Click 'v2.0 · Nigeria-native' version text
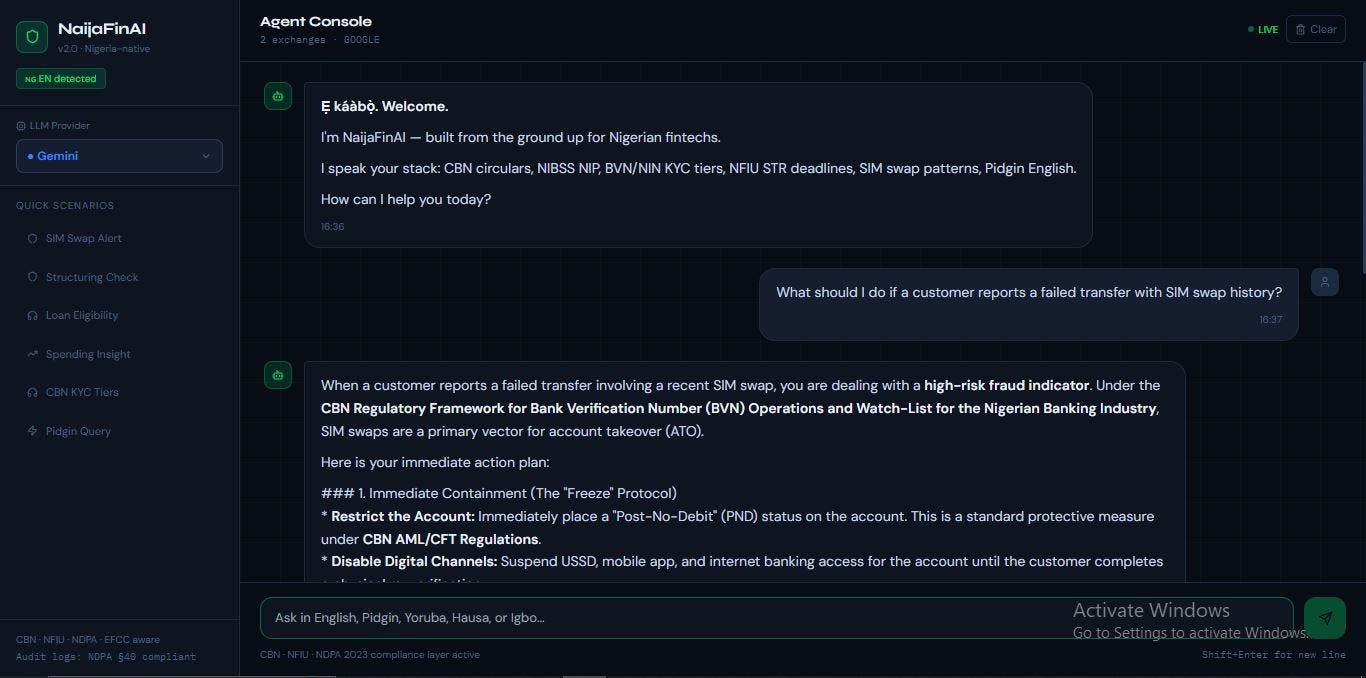The width and height of the screenshot is (1366, 678). [x=104, y=49]
